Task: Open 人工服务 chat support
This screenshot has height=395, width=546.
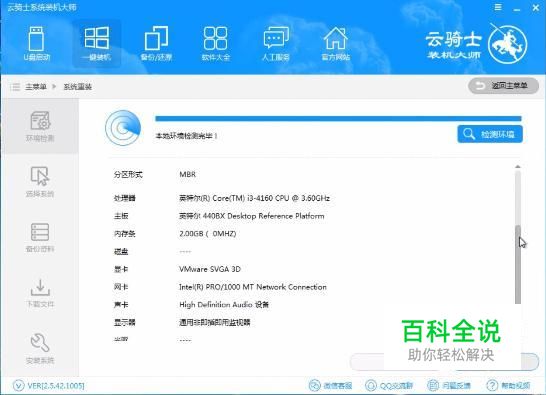Action: pos(276,43)
